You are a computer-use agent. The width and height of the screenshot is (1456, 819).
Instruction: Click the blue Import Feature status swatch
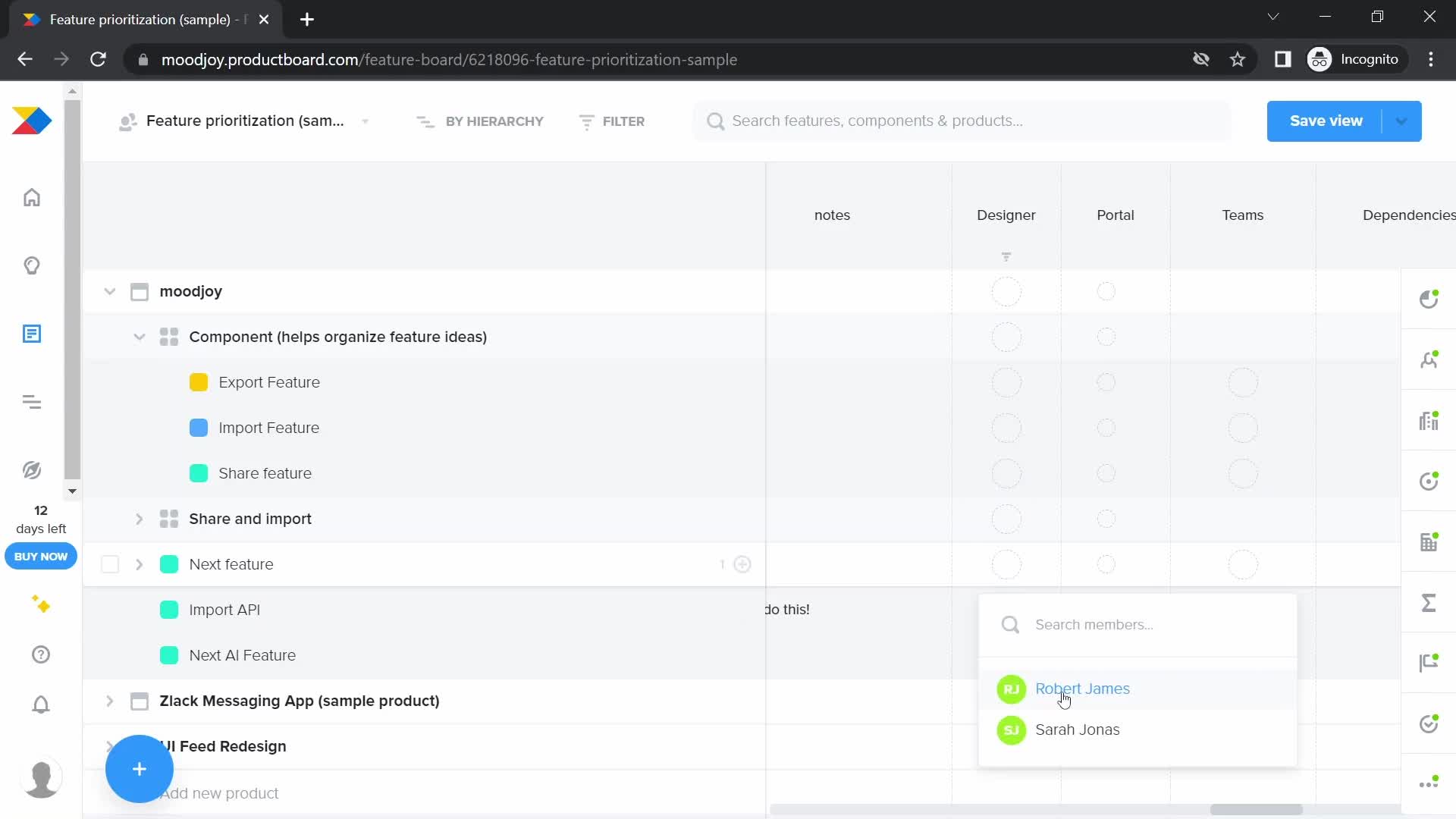pos(199,428)
